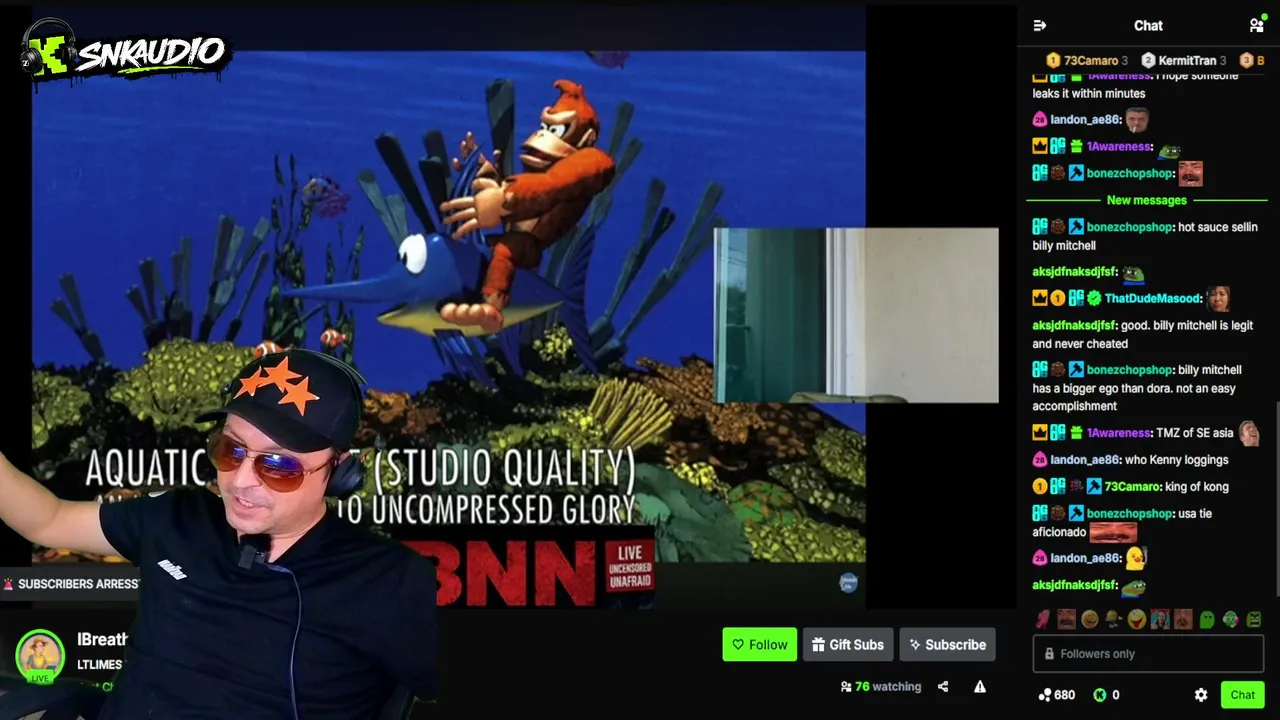Focus the Followers only chat input

click(1148, 654)
